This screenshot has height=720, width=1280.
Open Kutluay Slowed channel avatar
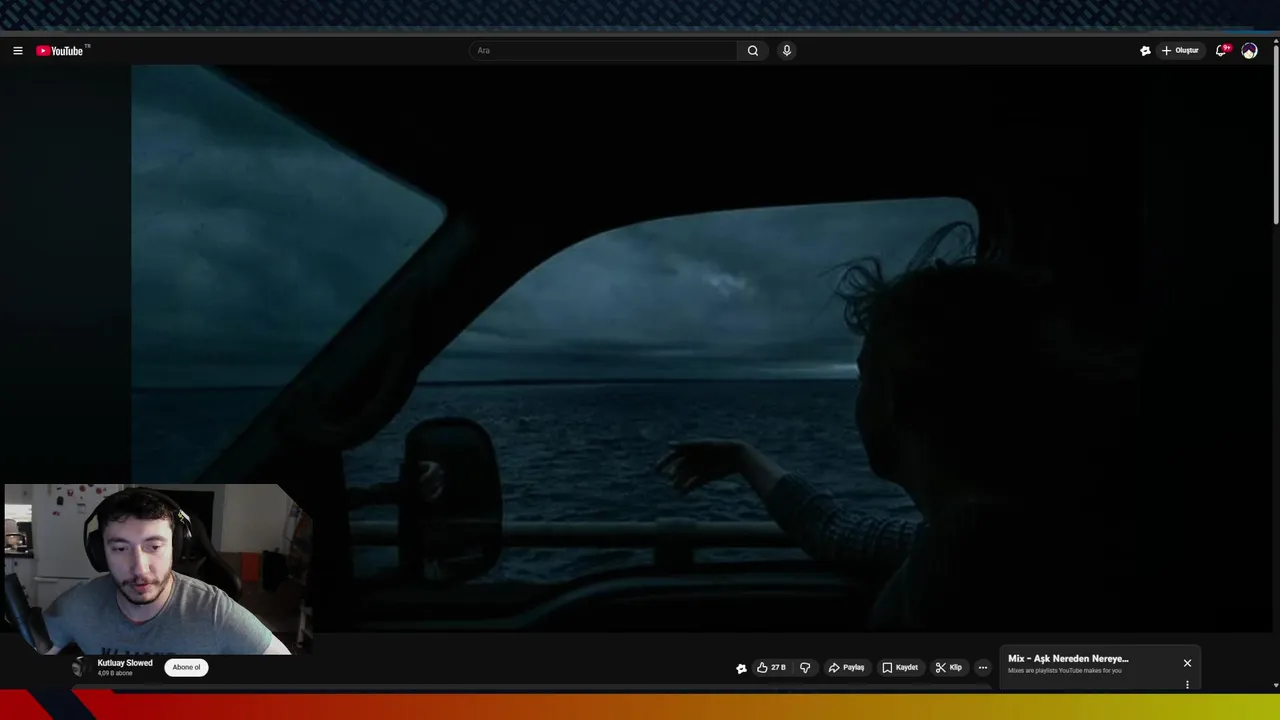pyautogui.click(x=80, y=667)
